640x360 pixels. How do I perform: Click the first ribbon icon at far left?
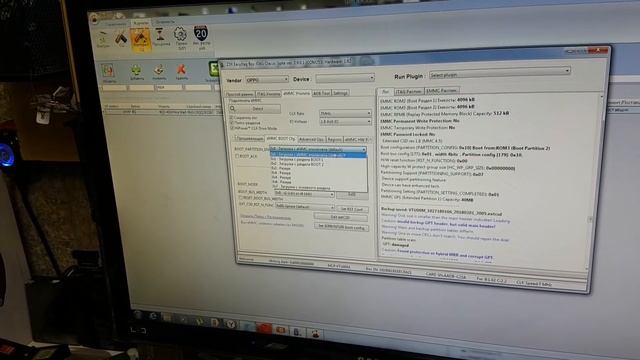pyautogui.click(x=103, y=40)
